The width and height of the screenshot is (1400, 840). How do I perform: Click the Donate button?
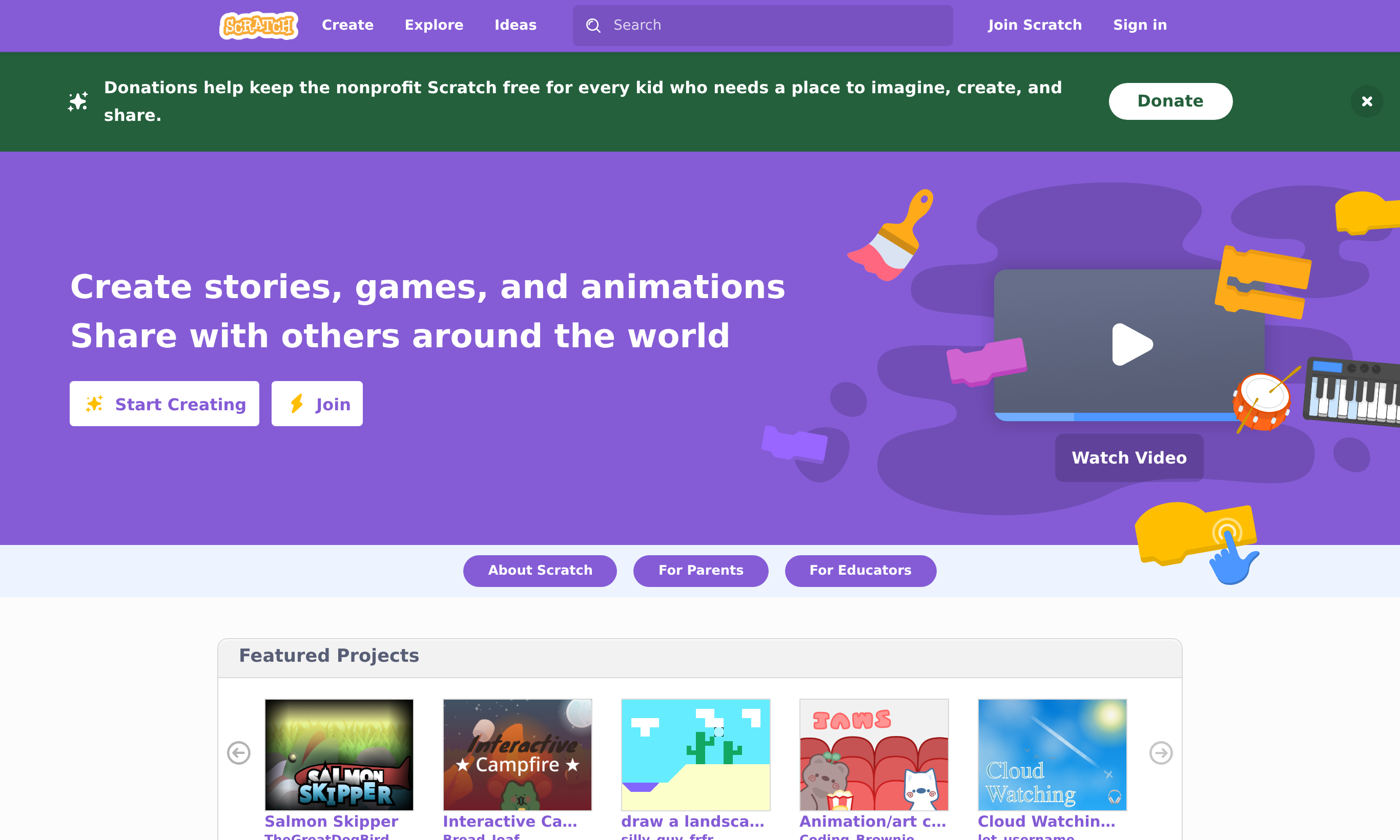click(x=1170, y=101)
